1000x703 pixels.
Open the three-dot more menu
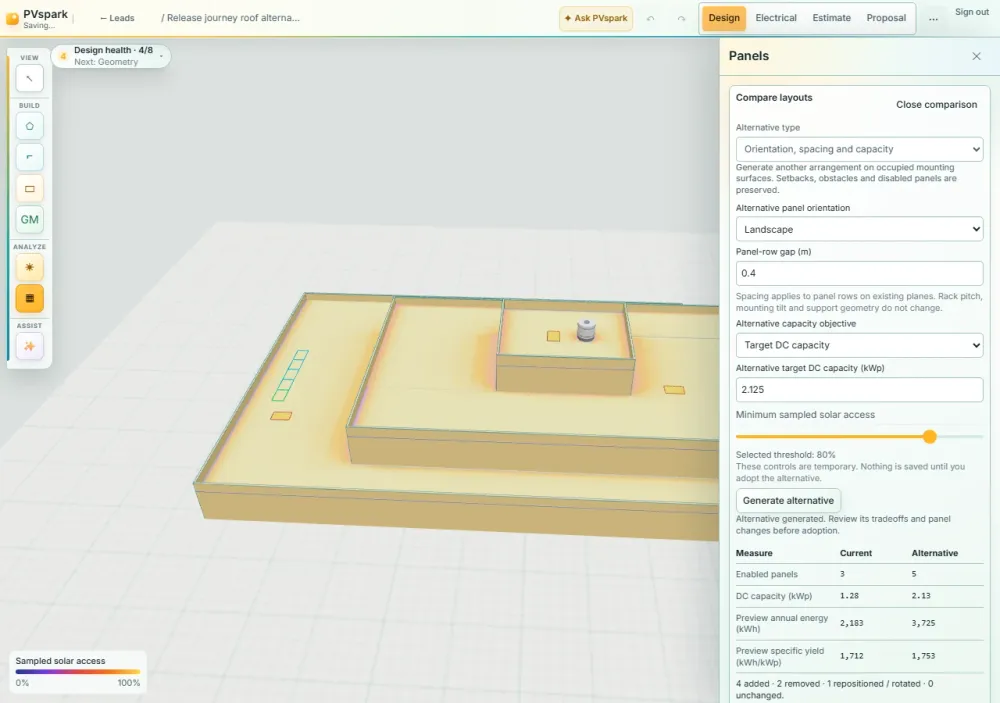tap(933, 18)
